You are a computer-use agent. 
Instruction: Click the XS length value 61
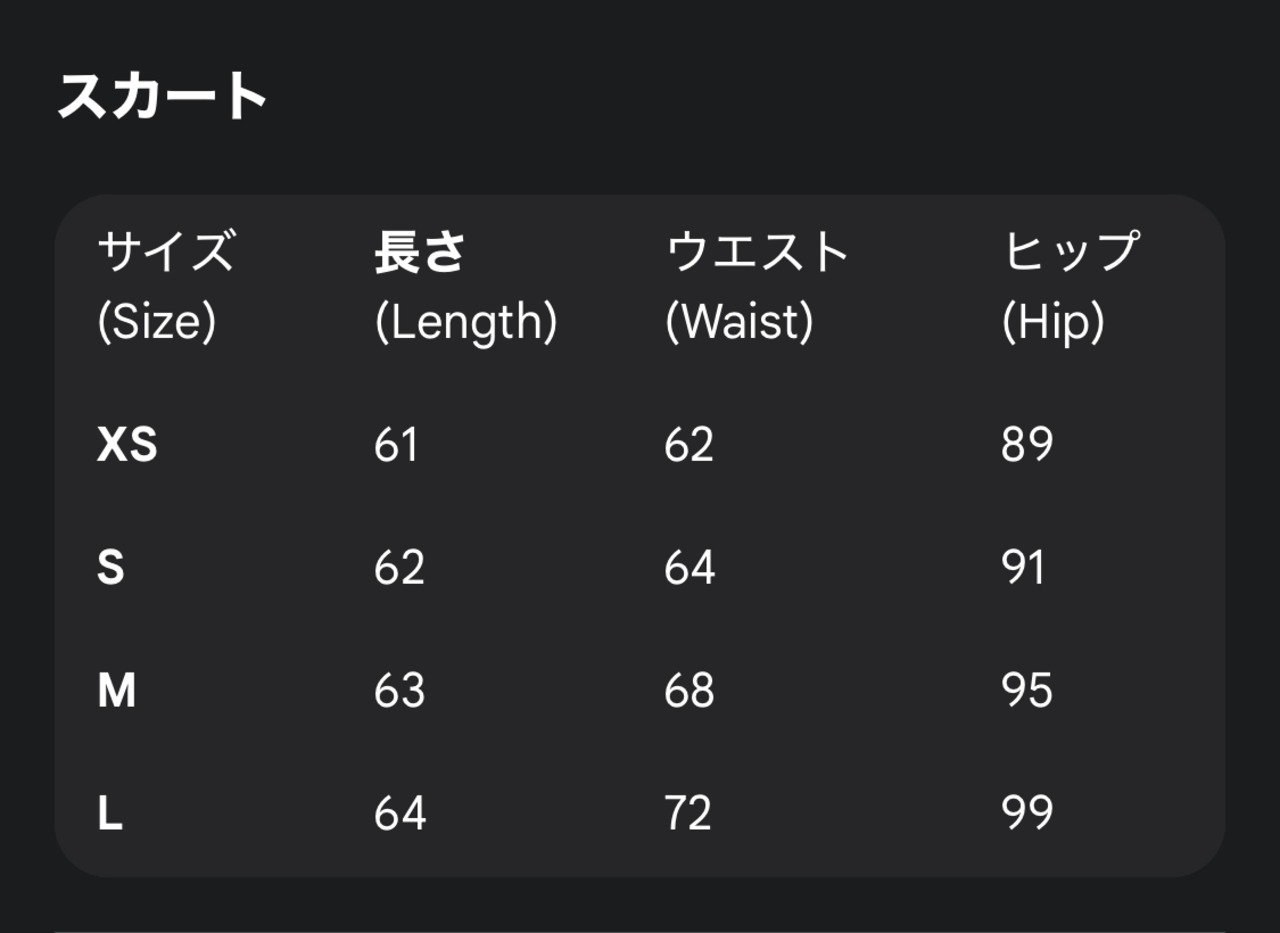pyautogui.click(x=396, y=444)
